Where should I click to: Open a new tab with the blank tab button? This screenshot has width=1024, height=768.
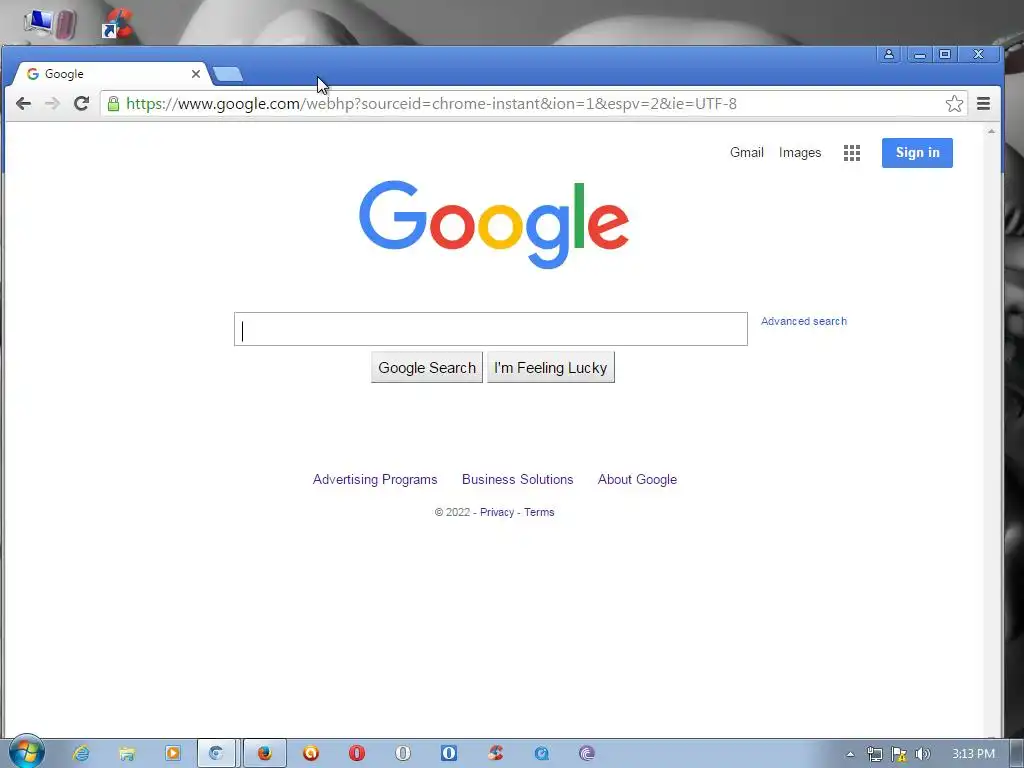228,74
